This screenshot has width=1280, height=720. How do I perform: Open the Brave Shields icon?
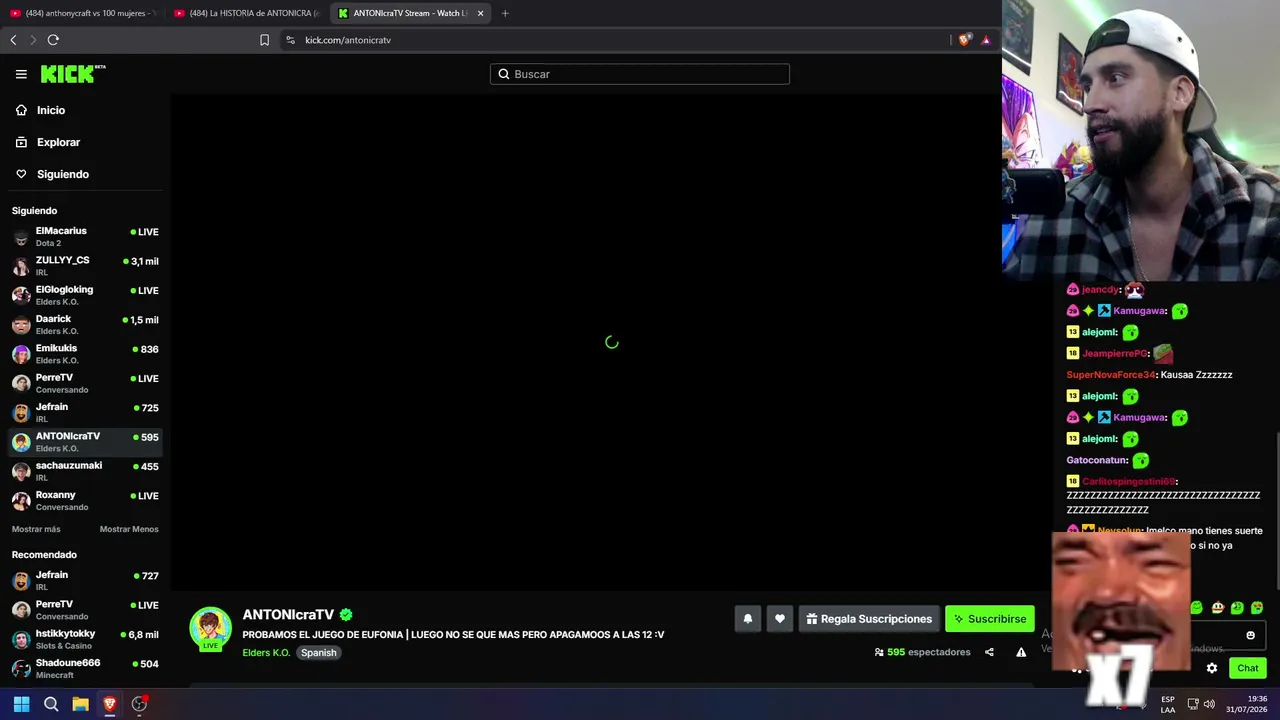[x=964, y=40]
